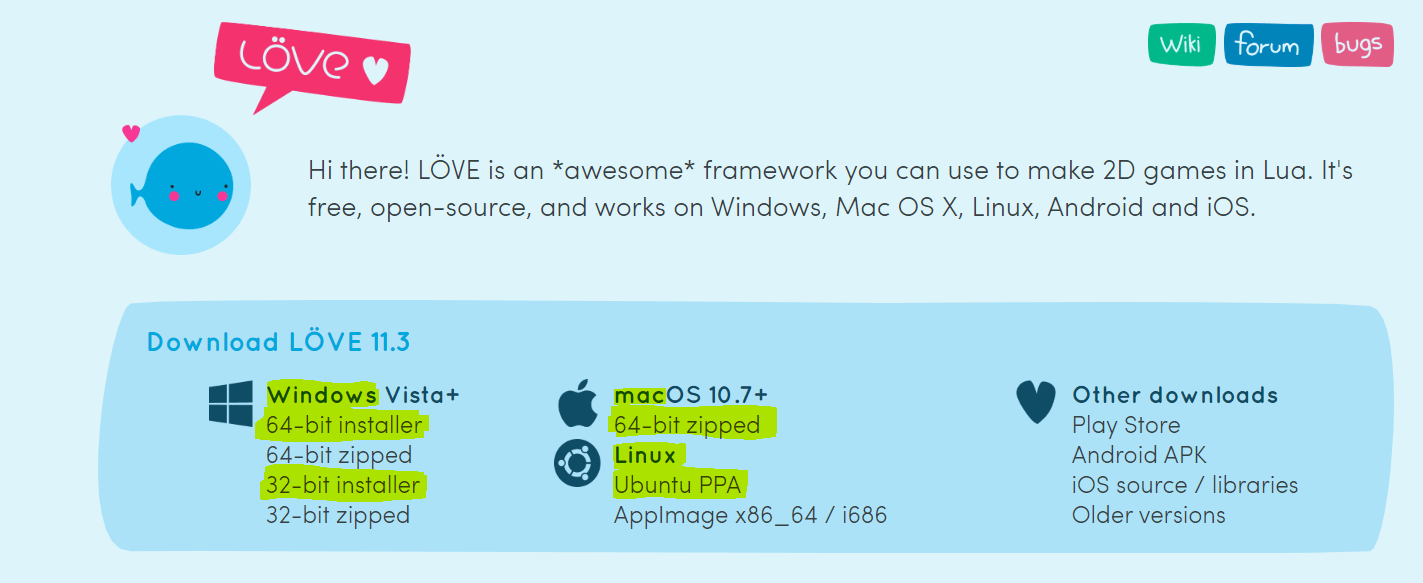Image resolution: width=1423 pixels, height=583 pixels.
Task: Click the small pink heart above the whale
Action: click(131, 132)
